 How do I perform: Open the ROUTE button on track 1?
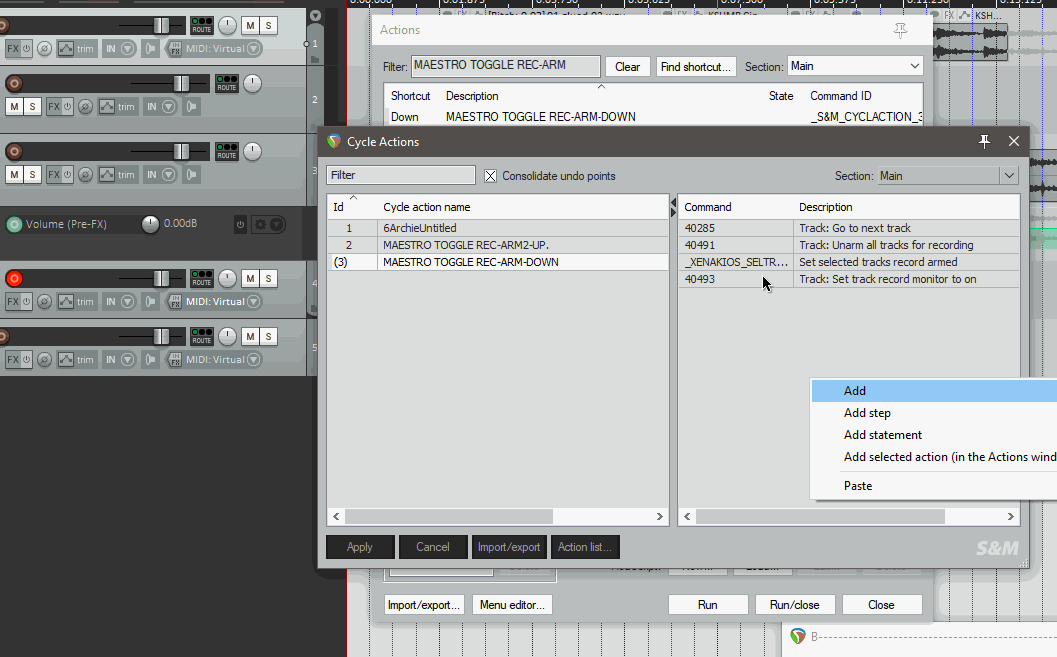(x=202, y=26)
